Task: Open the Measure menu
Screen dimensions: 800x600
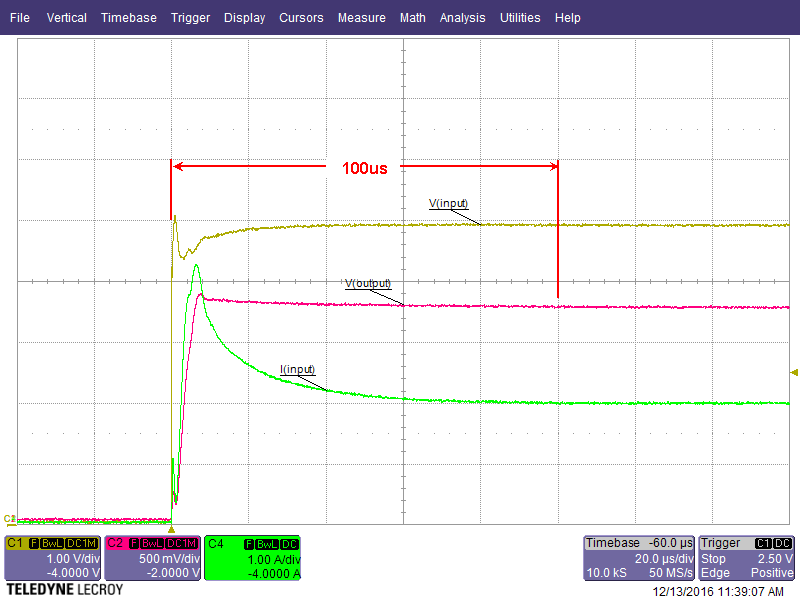Action: [x=362, y=18]
